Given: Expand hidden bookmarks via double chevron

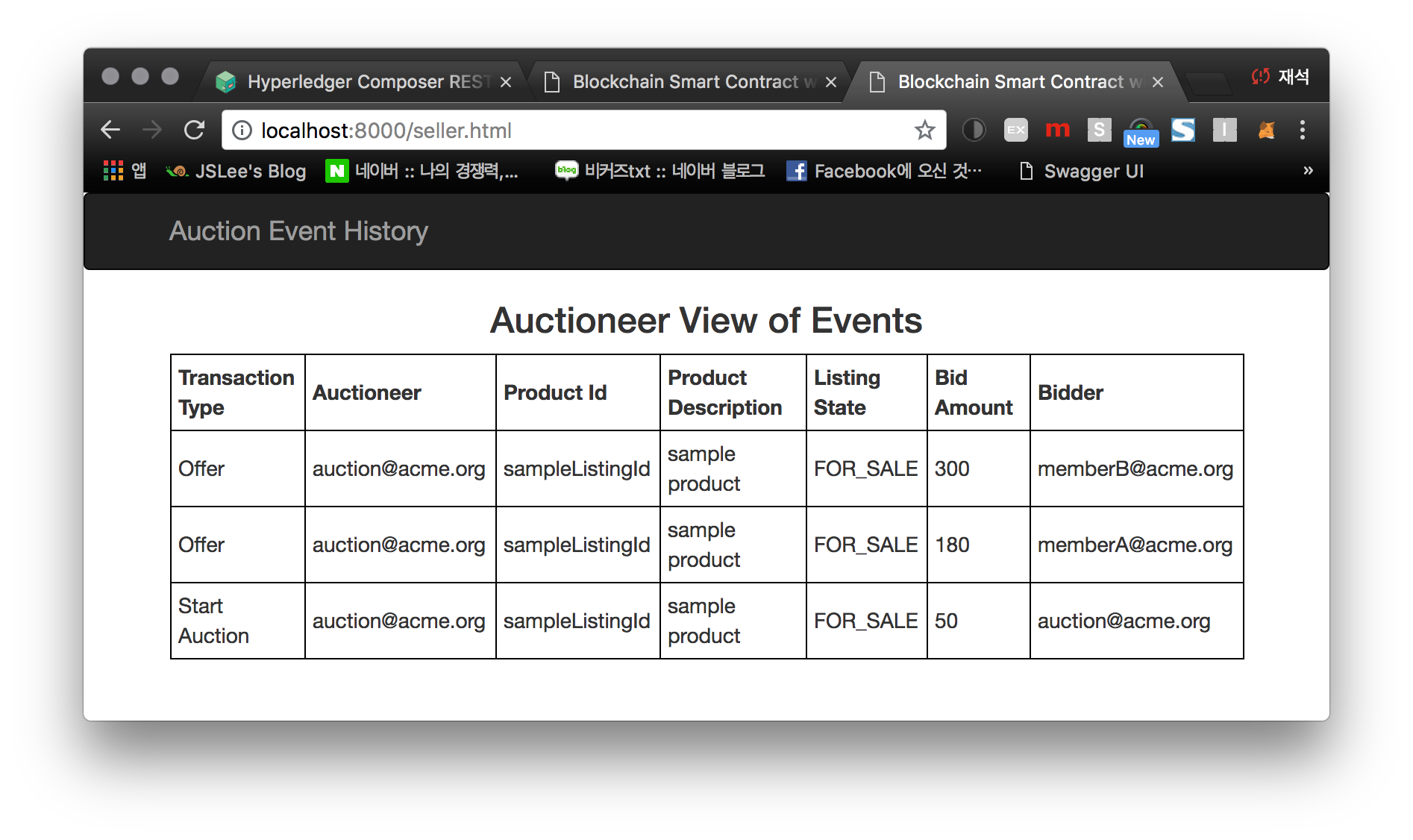Looking at the screenshot, I should (x=1308, y=171).
